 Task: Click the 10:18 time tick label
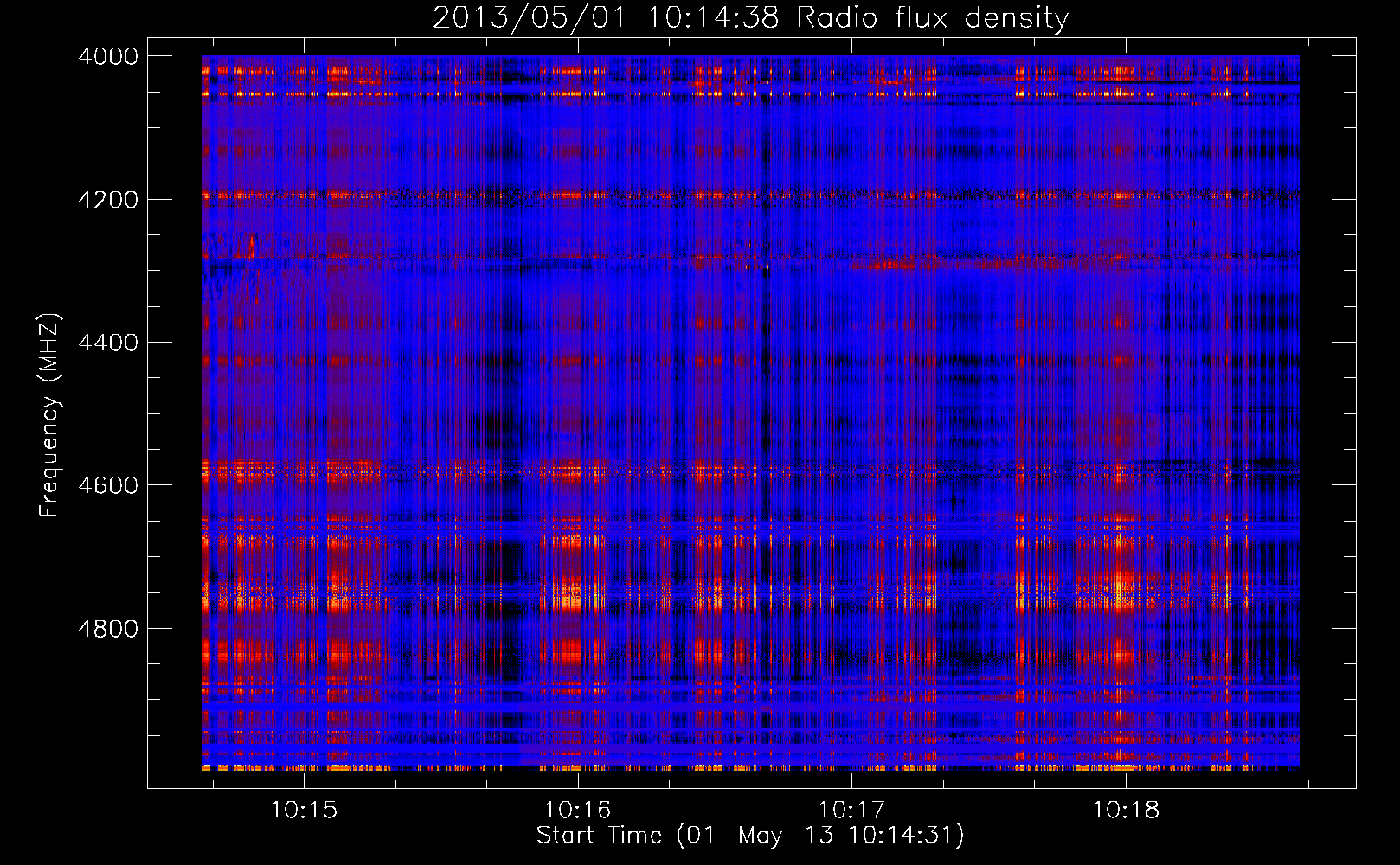click(x=1126, y=810)
